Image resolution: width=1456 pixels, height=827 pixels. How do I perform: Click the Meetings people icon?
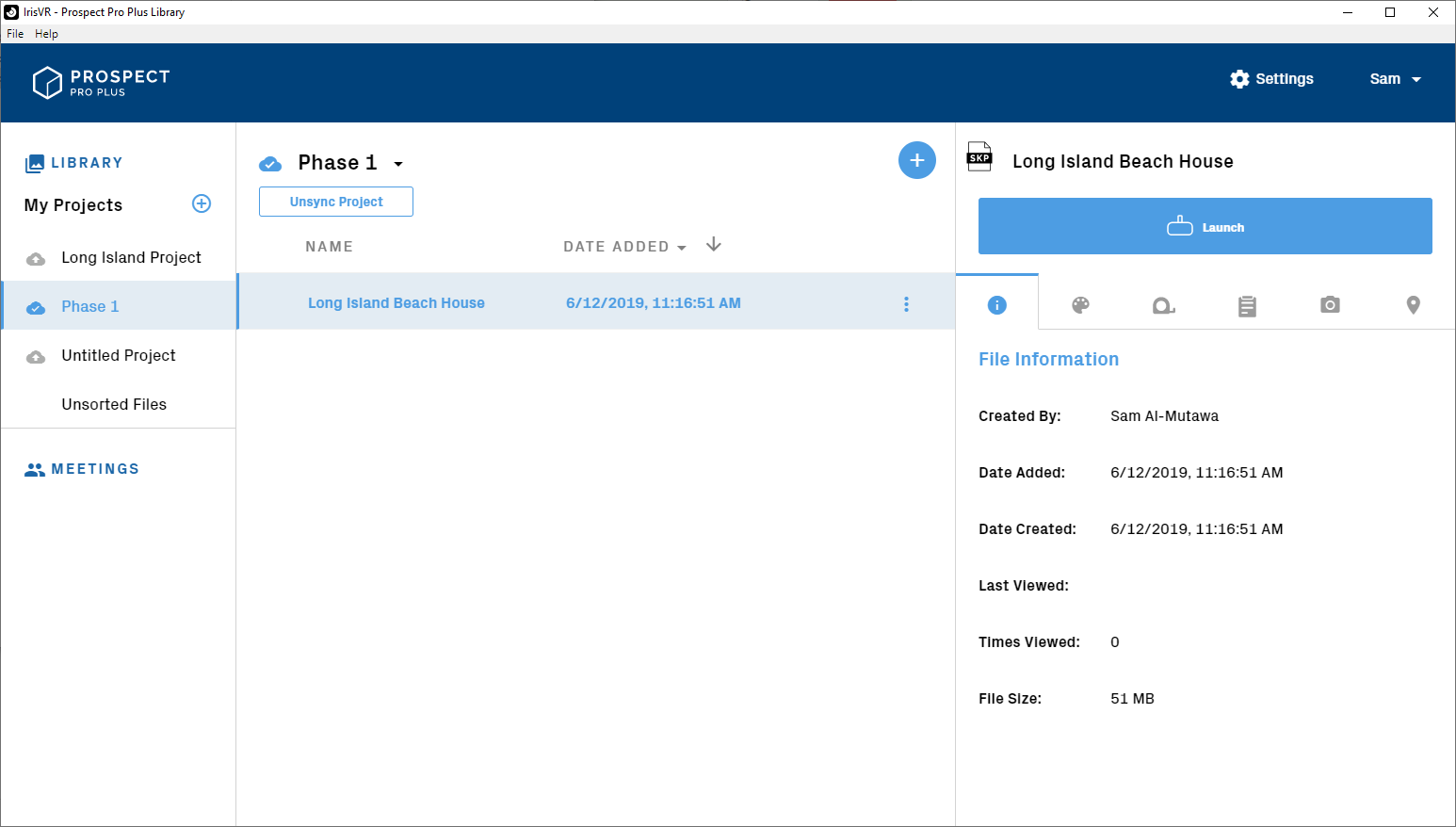35,469
